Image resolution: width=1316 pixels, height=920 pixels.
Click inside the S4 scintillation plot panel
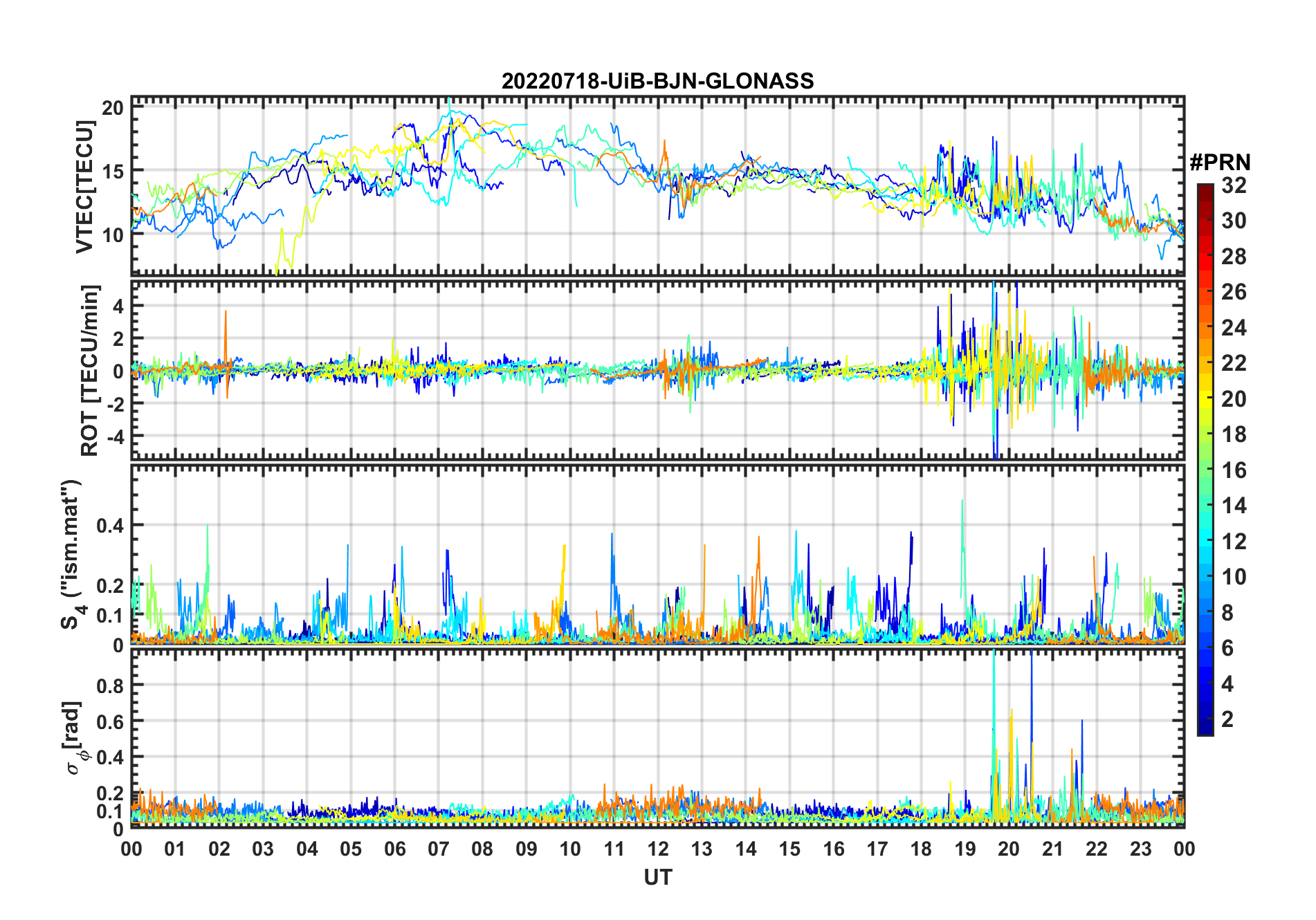(657, 554)
